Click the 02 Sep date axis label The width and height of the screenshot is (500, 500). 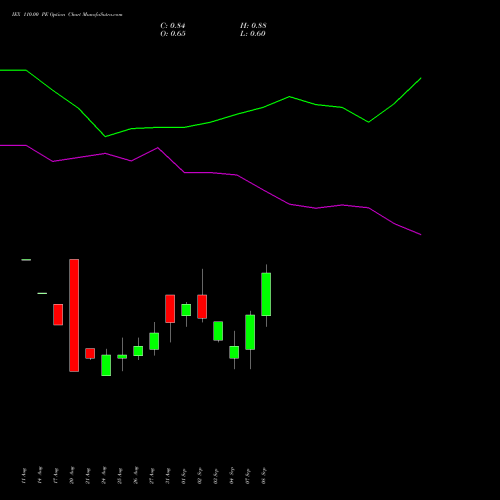(x=200, y=476)
